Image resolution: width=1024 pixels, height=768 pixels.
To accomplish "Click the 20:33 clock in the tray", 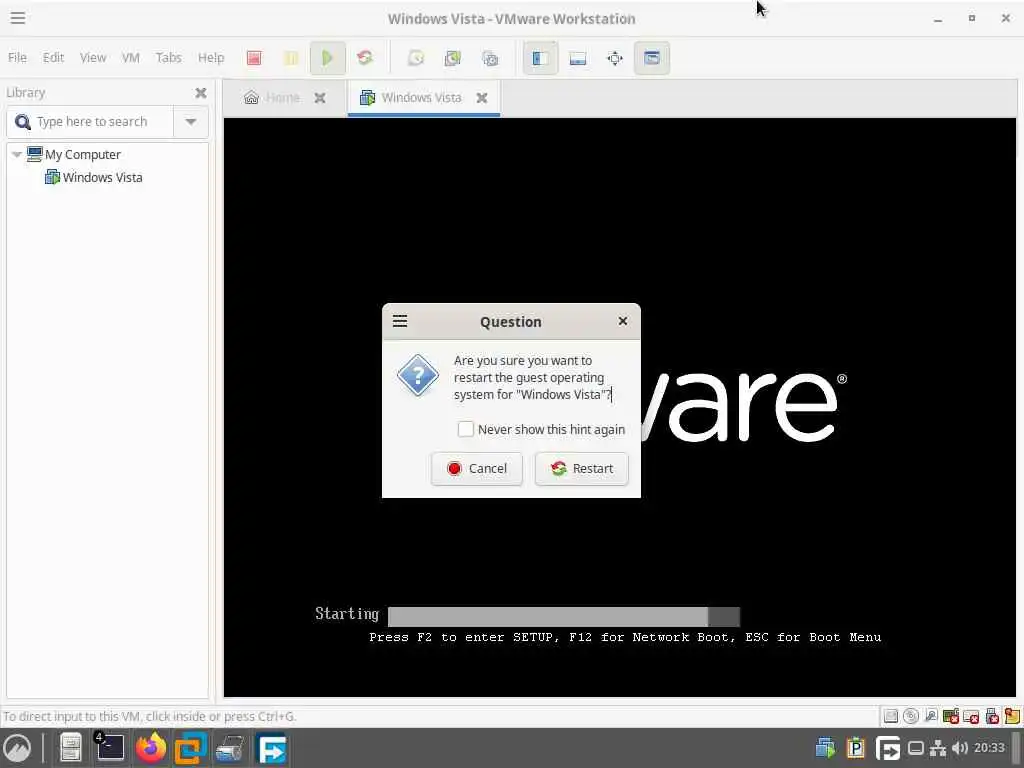I will (989, 748).
